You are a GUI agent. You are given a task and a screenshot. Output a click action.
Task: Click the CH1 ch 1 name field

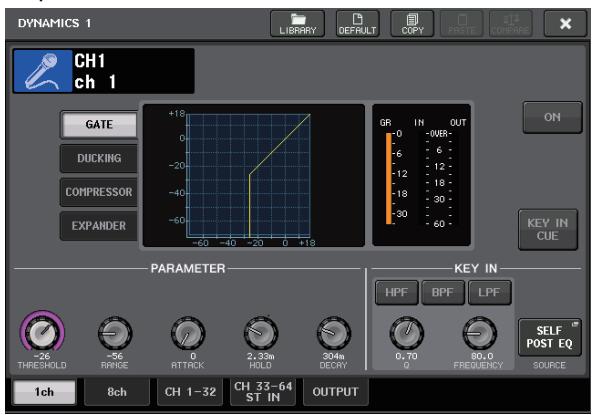[x=133, y=71]
